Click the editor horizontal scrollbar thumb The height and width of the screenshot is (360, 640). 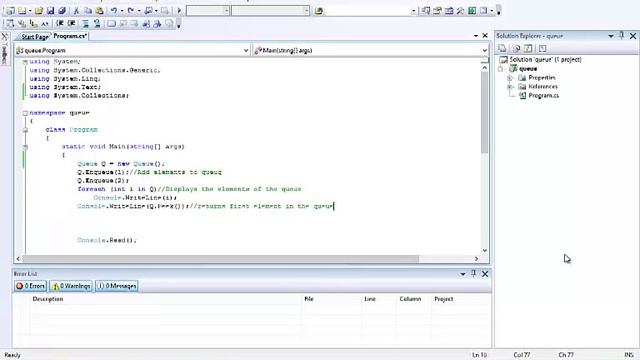point(220,259)
